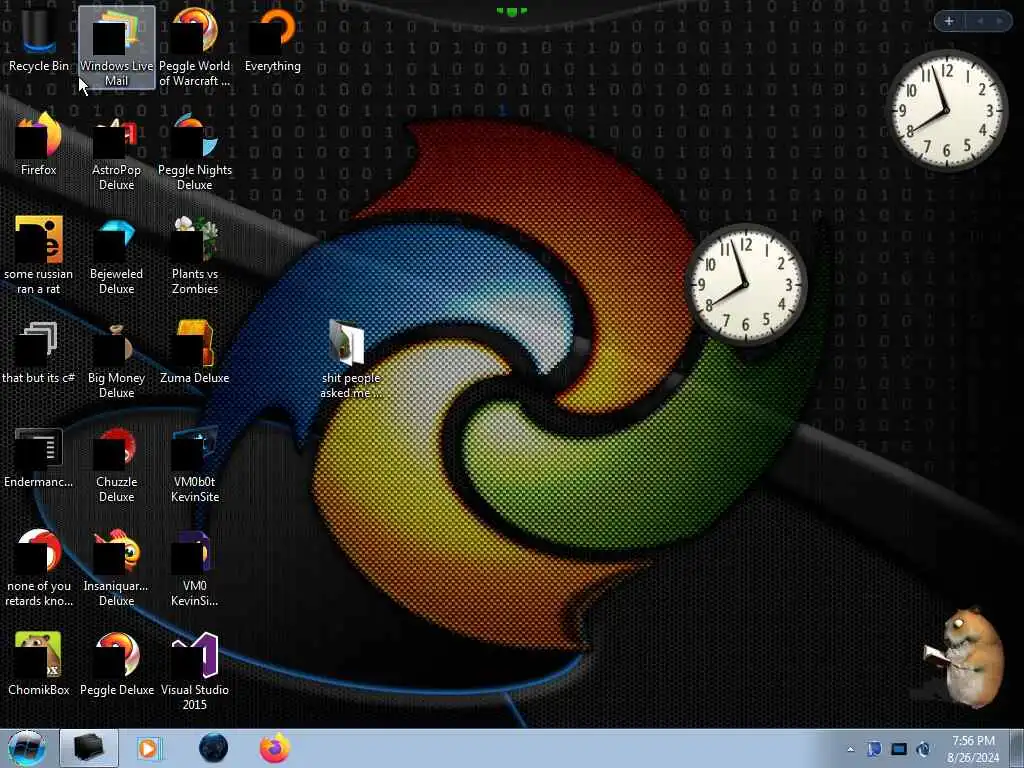Select the "some russian ran a rat" icon

click(39, 255)
